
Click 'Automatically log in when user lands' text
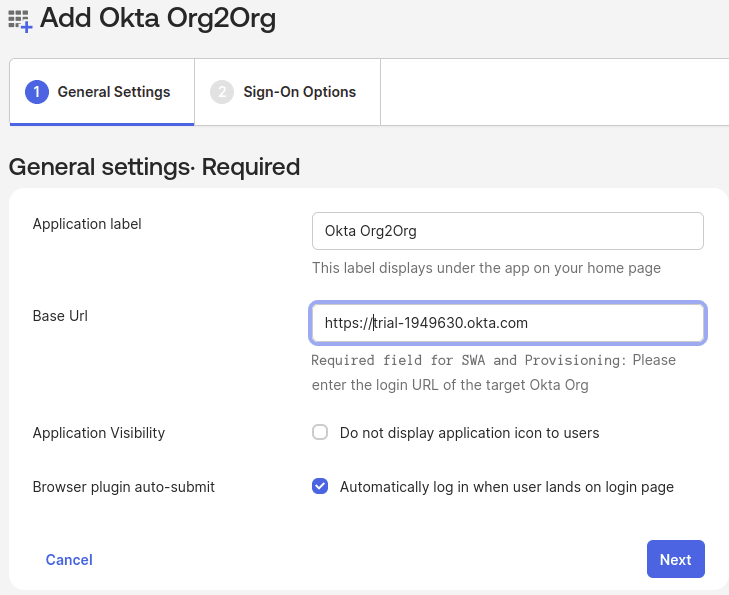(x=507, y=487)
